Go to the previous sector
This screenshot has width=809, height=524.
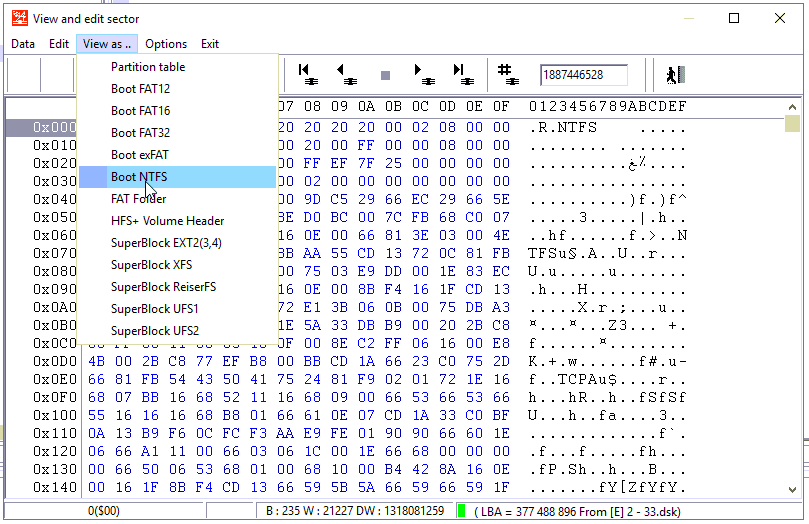click(x=346, y=75)
